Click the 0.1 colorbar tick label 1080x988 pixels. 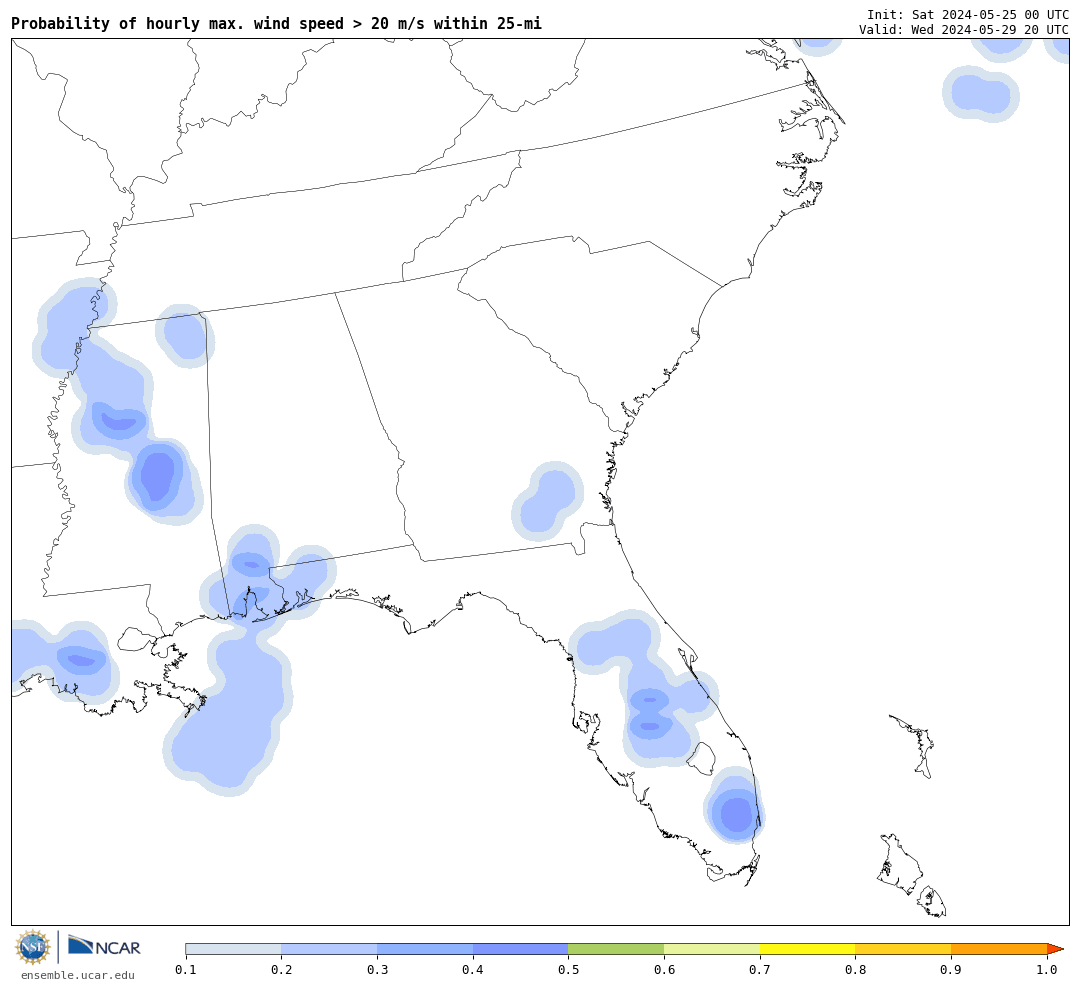click(185, 970)
